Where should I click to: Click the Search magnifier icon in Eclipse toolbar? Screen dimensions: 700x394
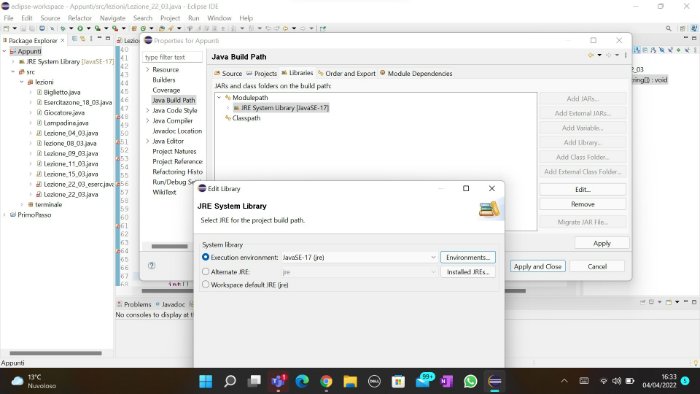coord(668,28)
